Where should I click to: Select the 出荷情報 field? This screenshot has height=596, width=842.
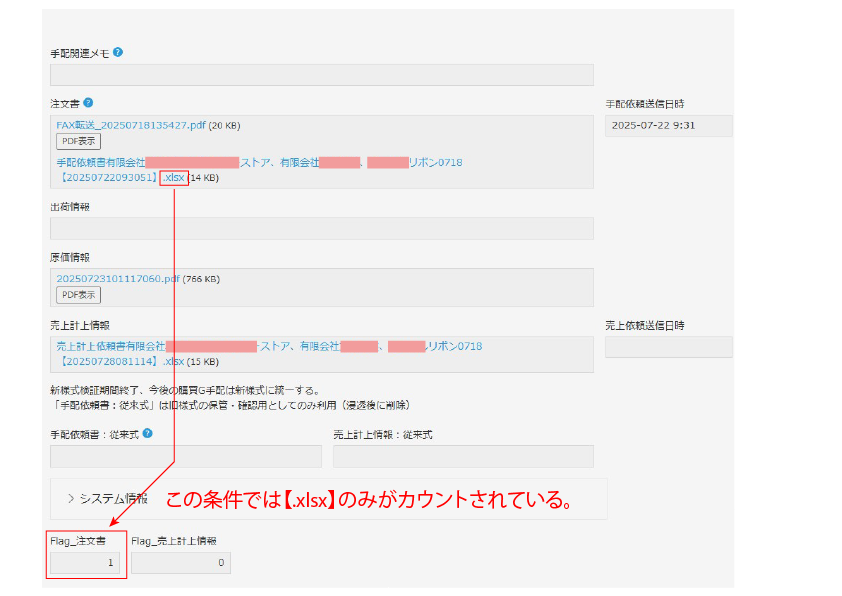click(x=321, y=228)
